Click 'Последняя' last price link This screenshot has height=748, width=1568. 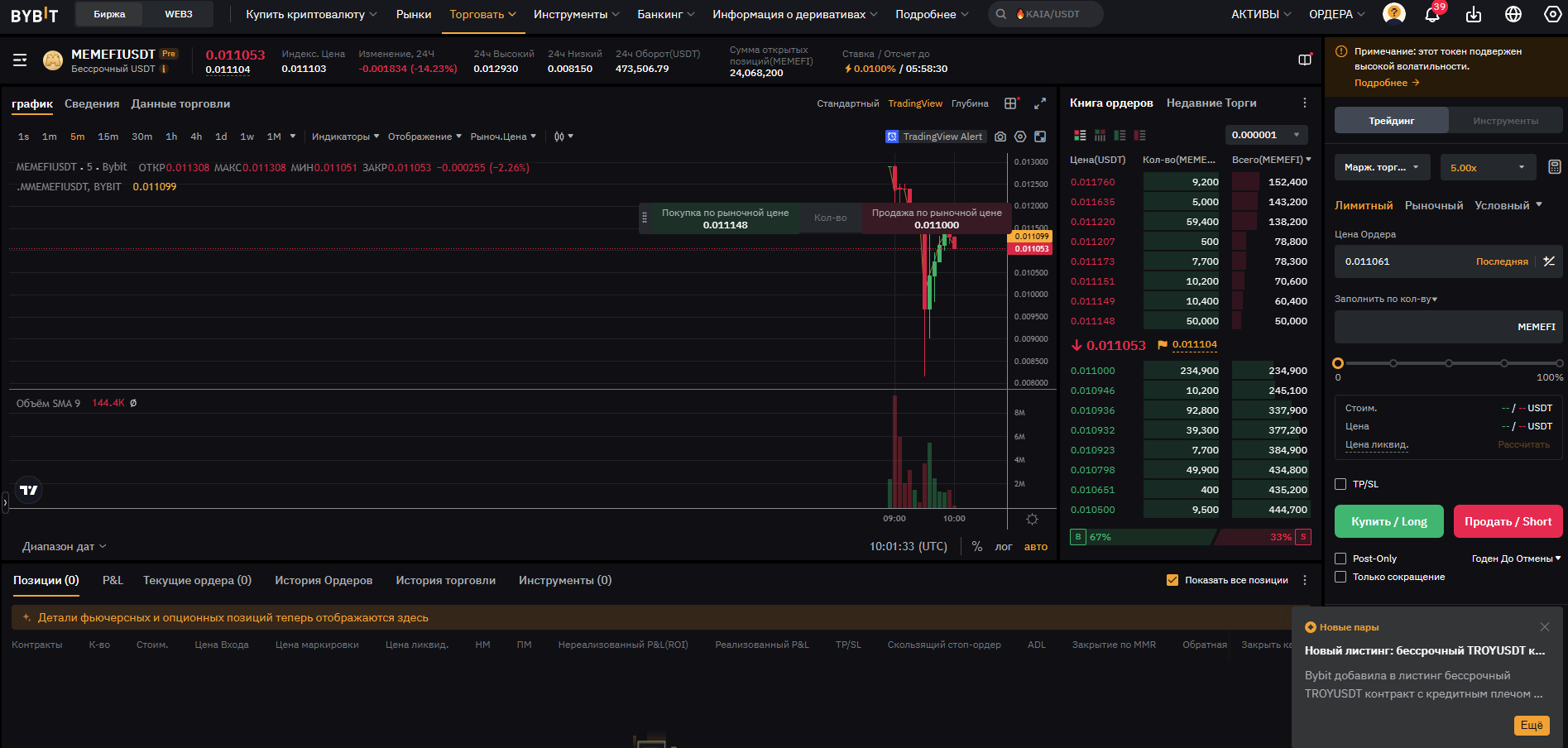point(1502,261)
